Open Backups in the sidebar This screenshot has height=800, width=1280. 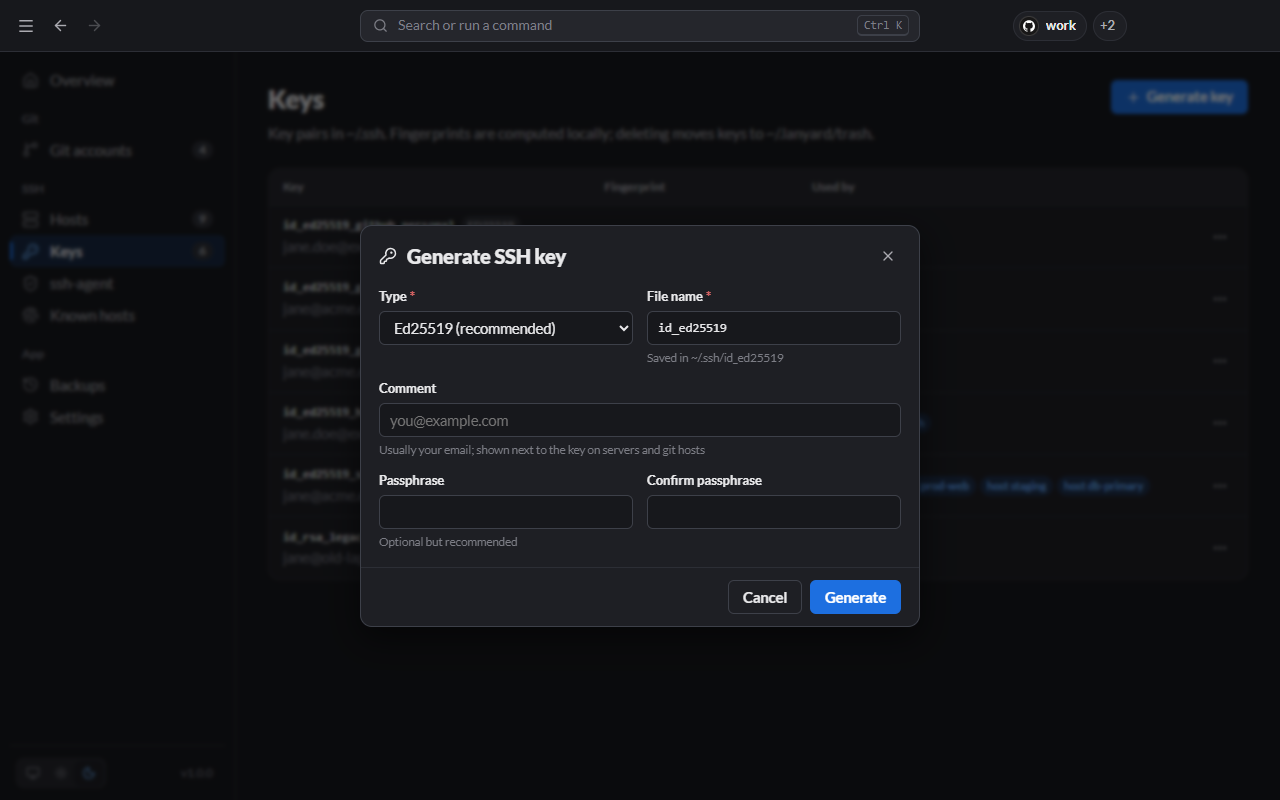(118, 385)
